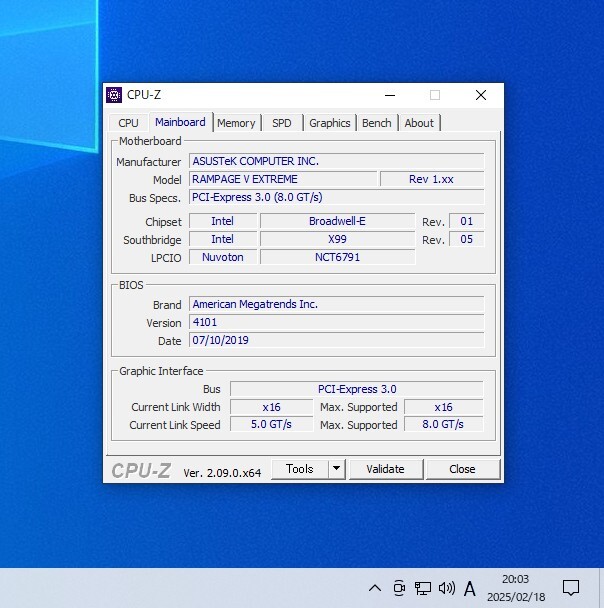Image resolution: width=604 pixels, height=608 pixels.
Task: Expand the Tools dropdown arrow
Action: pos(336,469)
